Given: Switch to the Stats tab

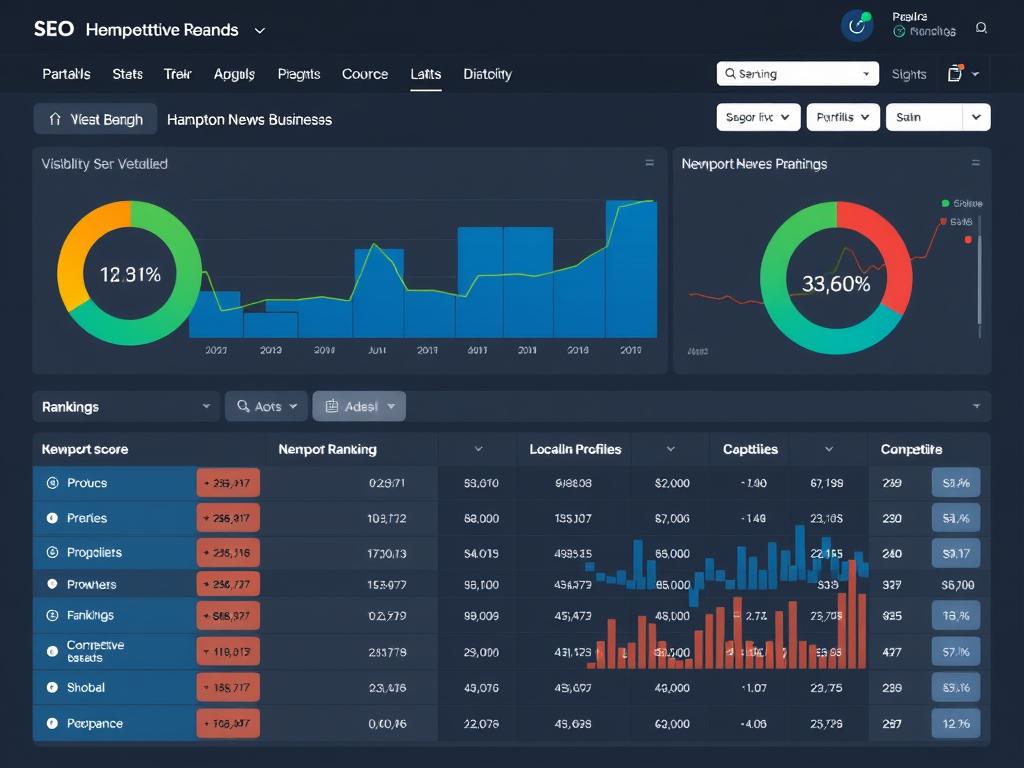Looking at the screenshot, I should point(127,74).
